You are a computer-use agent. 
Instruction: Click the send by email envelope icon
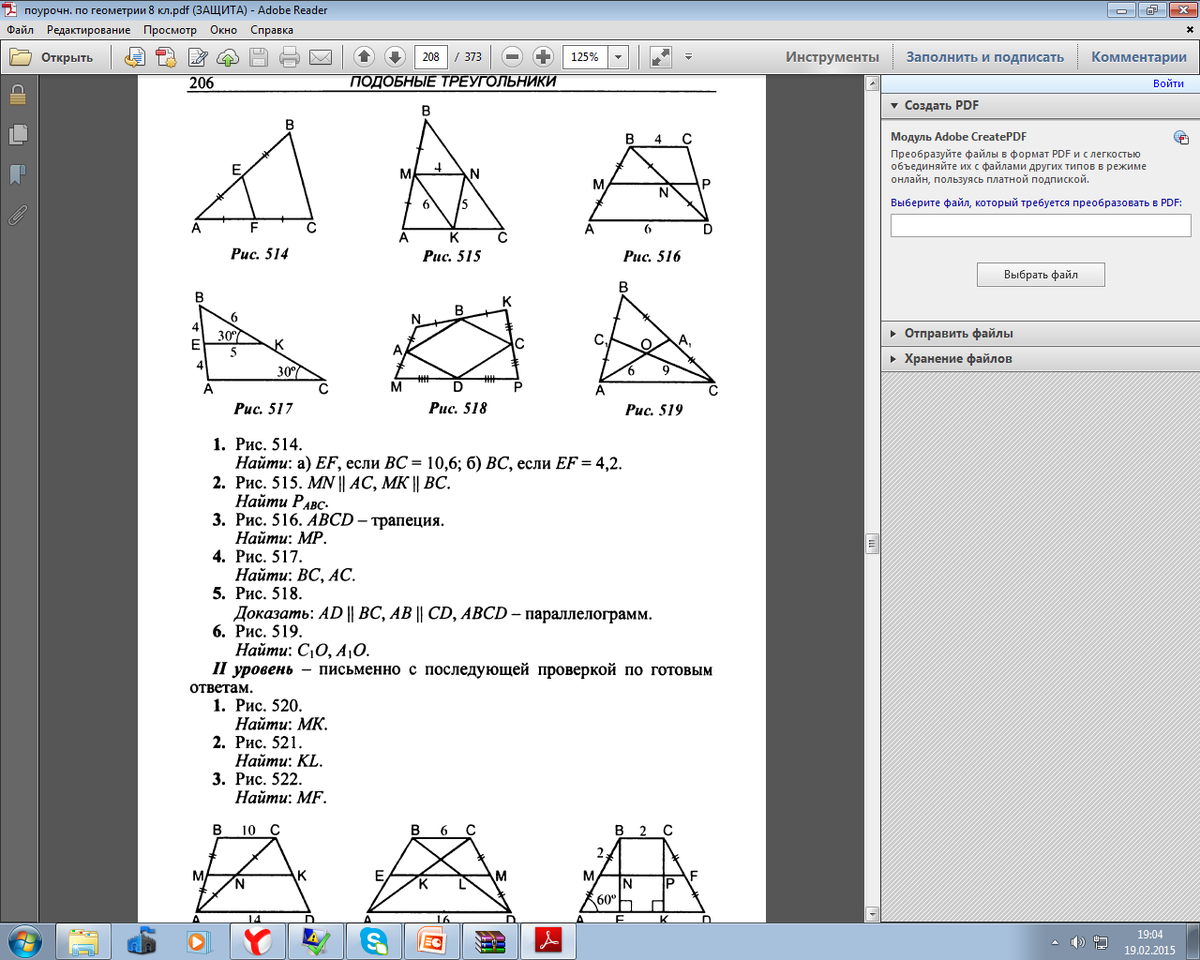pyautogui.click(x=321, y=57)
